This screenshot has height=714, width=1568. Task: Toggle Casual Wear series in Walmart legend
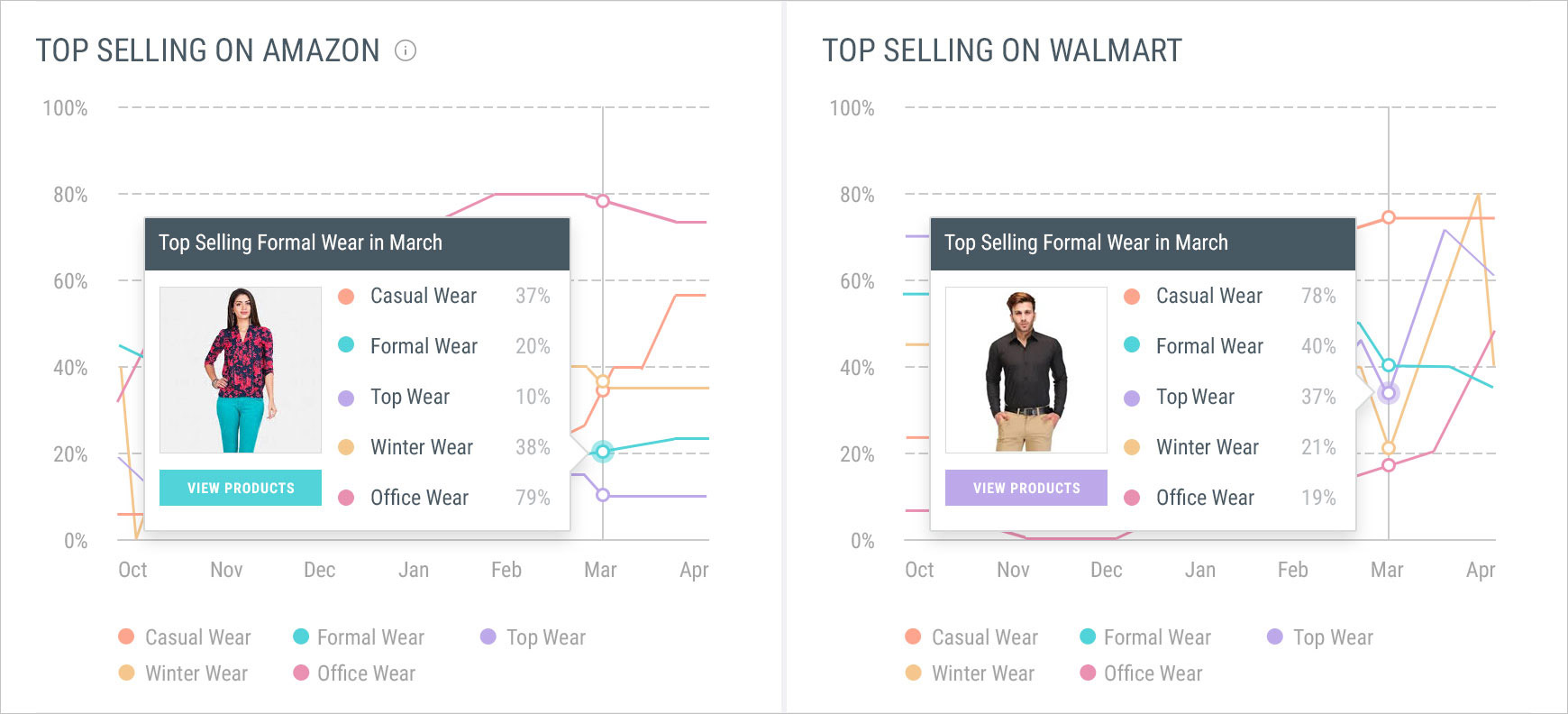971,637
